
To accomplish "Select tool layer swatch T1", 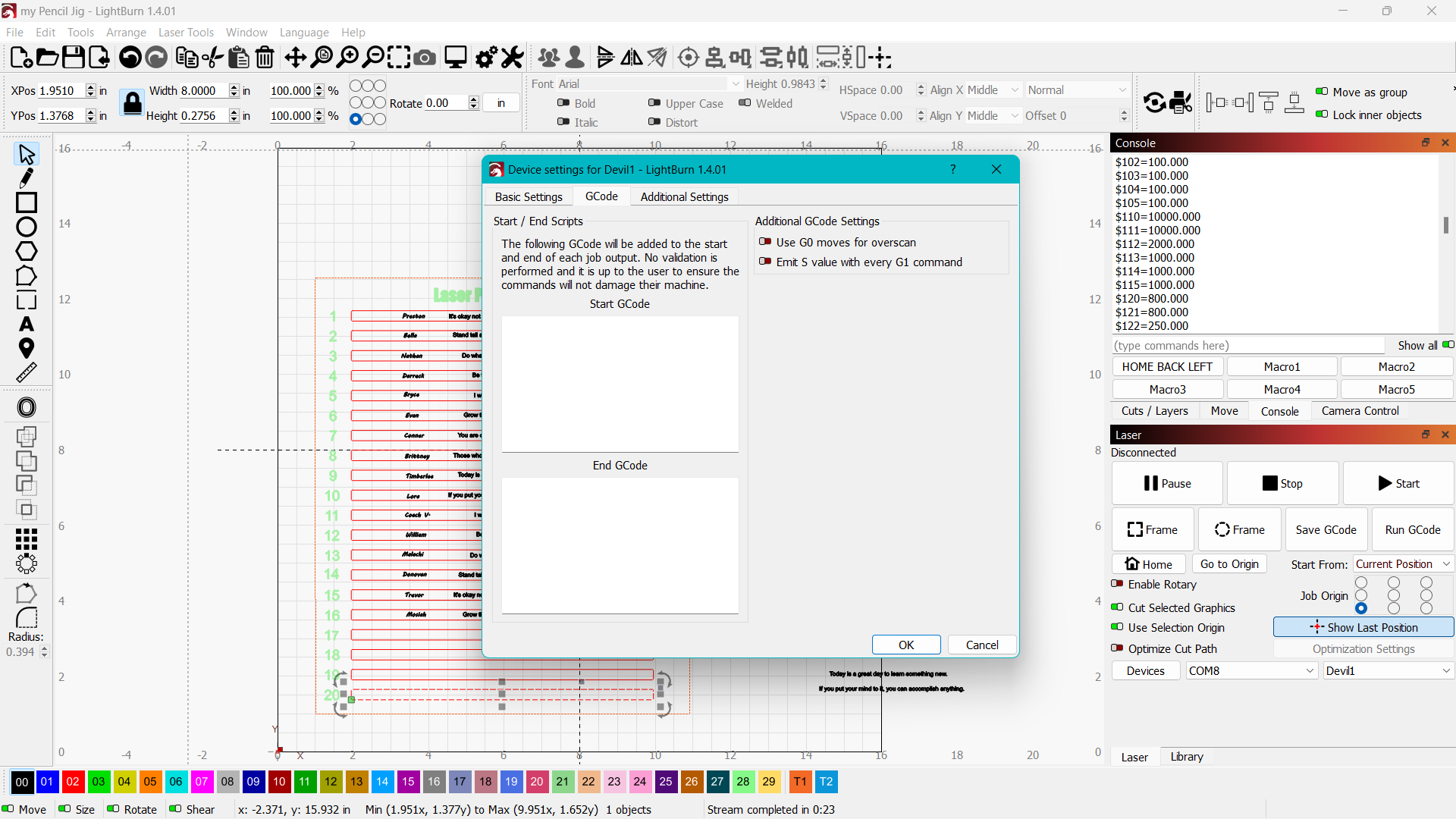I will [x=800, y=781].
